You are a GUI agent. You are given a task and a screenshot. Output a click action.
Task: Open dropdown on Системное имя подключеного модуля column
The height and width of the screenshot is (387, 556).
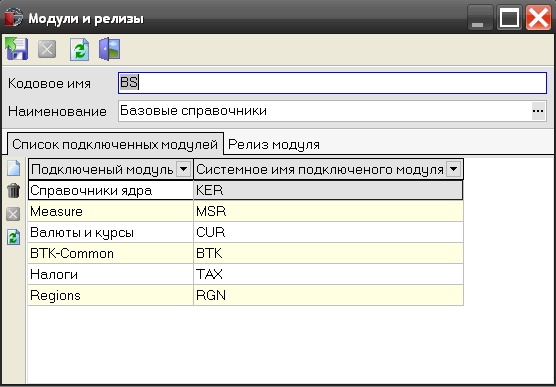[454, 169]
